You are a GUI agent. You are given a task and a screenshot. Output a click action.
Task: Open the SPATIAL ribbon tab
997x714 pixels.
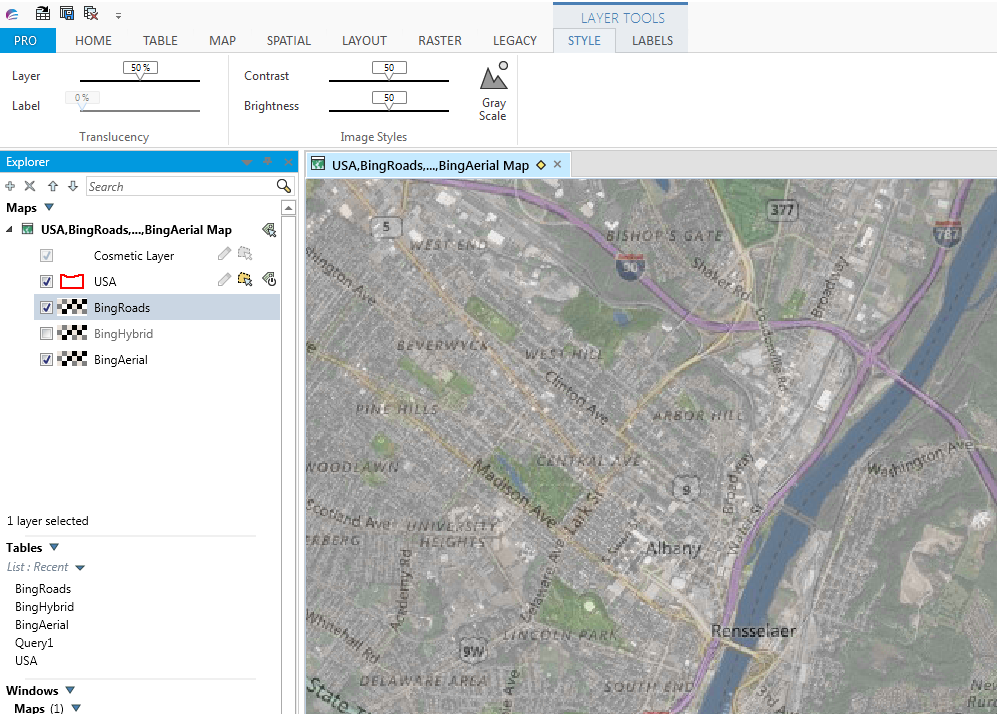(288, 41)
